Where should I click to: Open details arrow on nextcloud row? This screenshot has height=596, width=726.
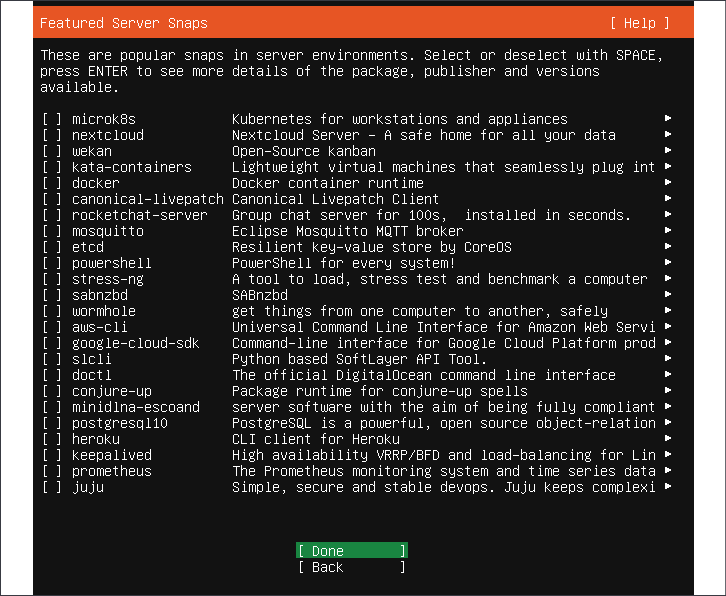tap(668, 134)
